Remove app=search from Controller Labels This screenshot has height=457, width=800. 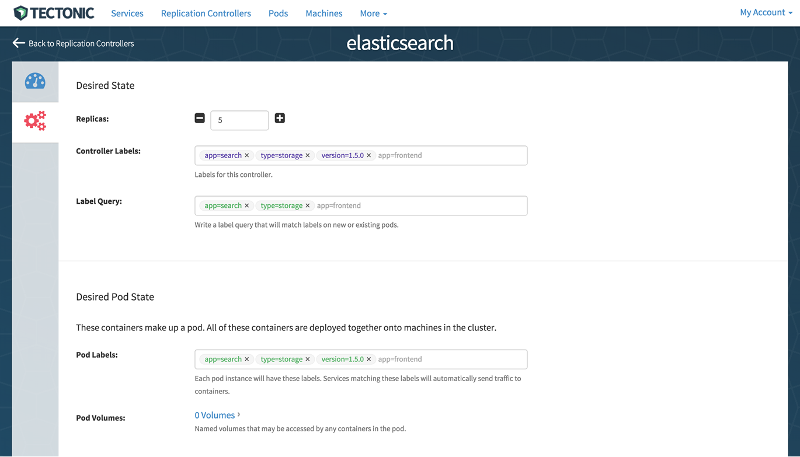pyautogui.click(x=247, y=156)
